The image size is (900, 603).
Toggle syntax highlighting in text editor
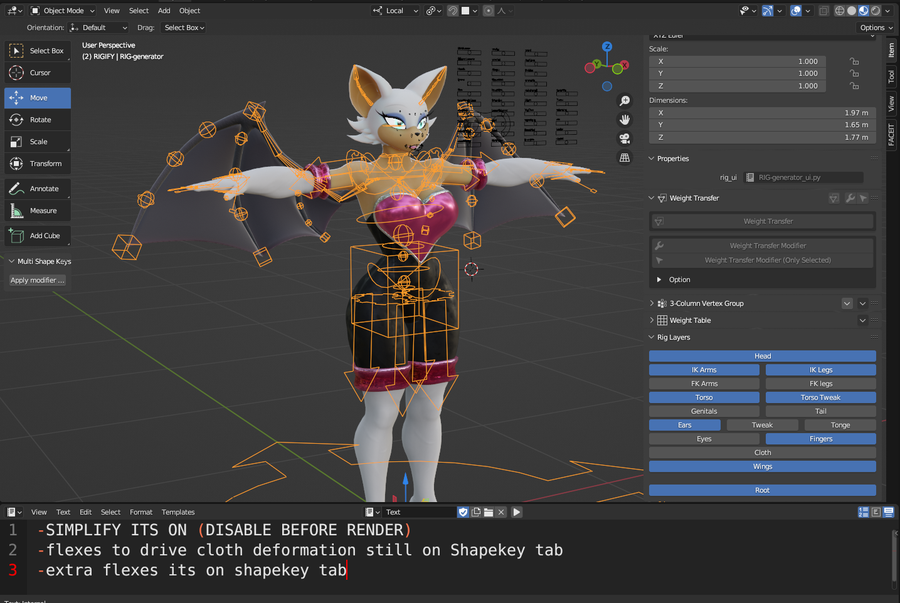click(889, 512)
